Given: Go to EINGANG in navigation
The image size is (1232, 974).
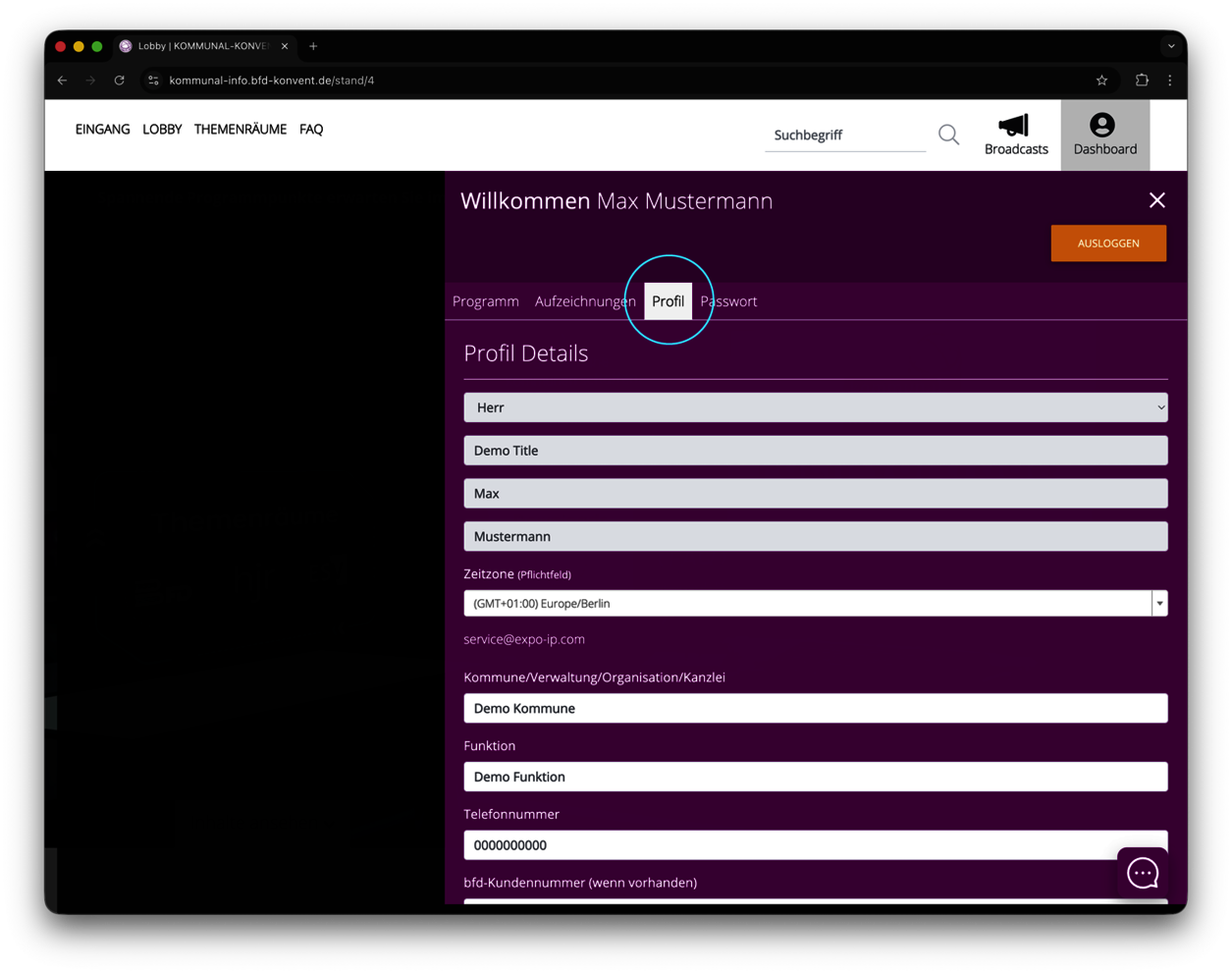Looking at the screenshot, I should (x=102, y=130).
